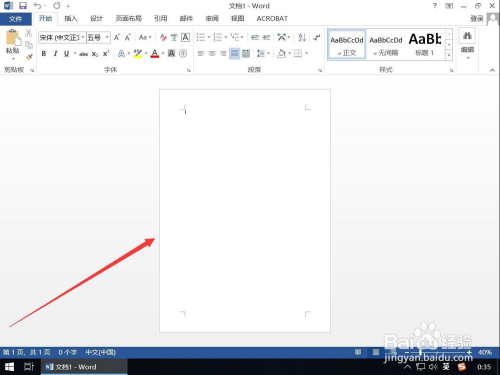
Task: Shrink font size with smaller A icon
Action: pyautogui.click(x=128, y=37)
